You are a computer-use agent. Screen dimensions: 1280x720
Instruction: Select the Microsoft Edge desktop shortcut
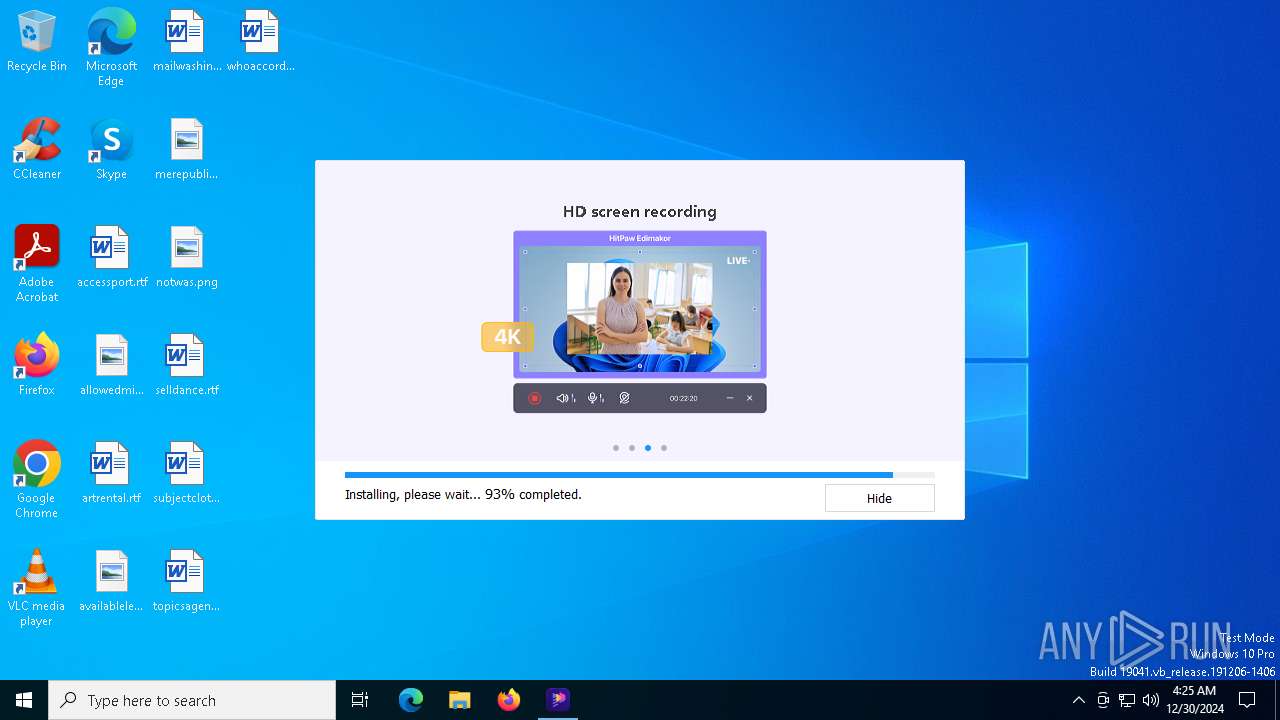coord(111,47)
